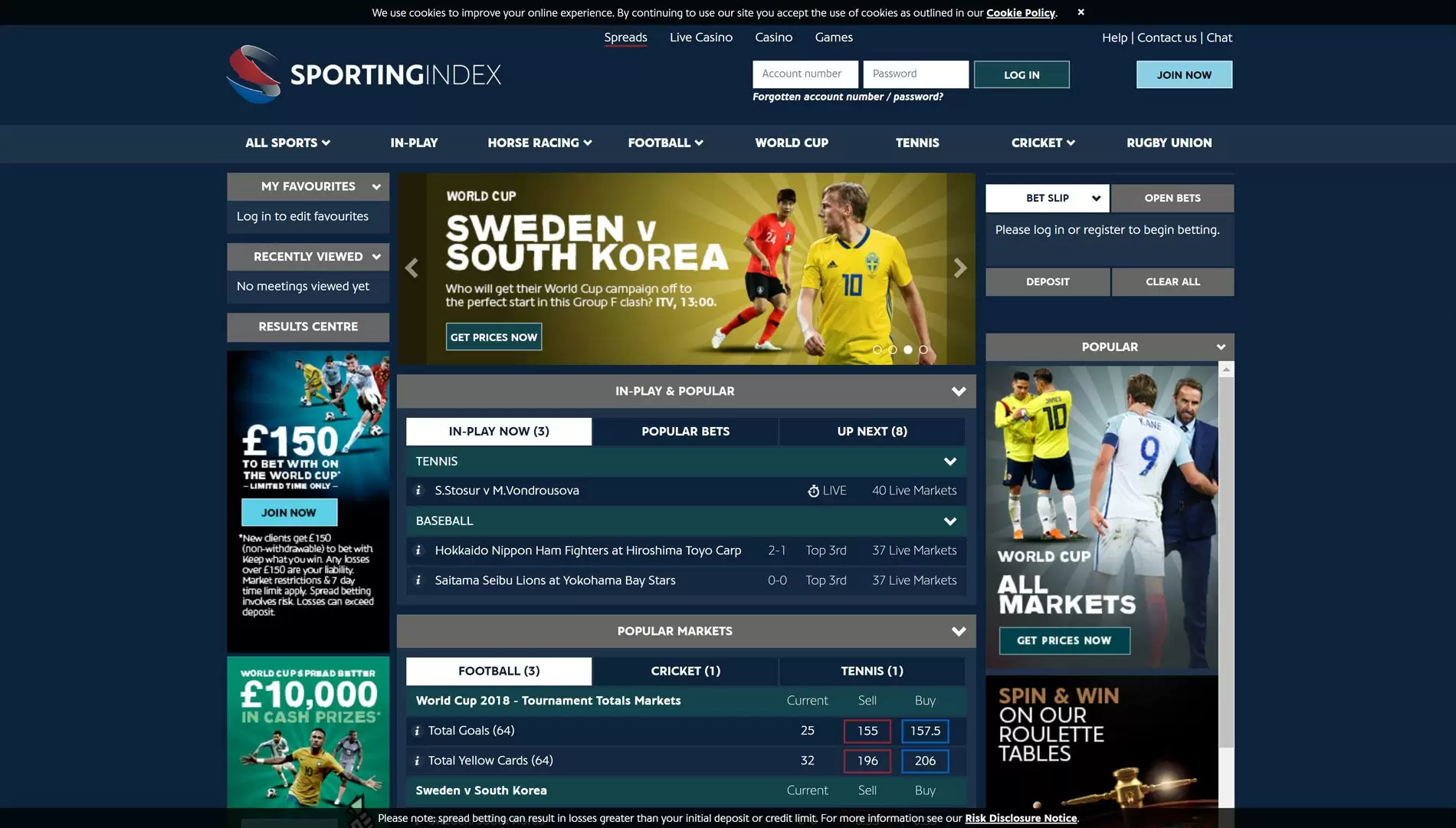Select the second carousel dot
This screenshot has width=1456, height=828.
tap(893, 350)
